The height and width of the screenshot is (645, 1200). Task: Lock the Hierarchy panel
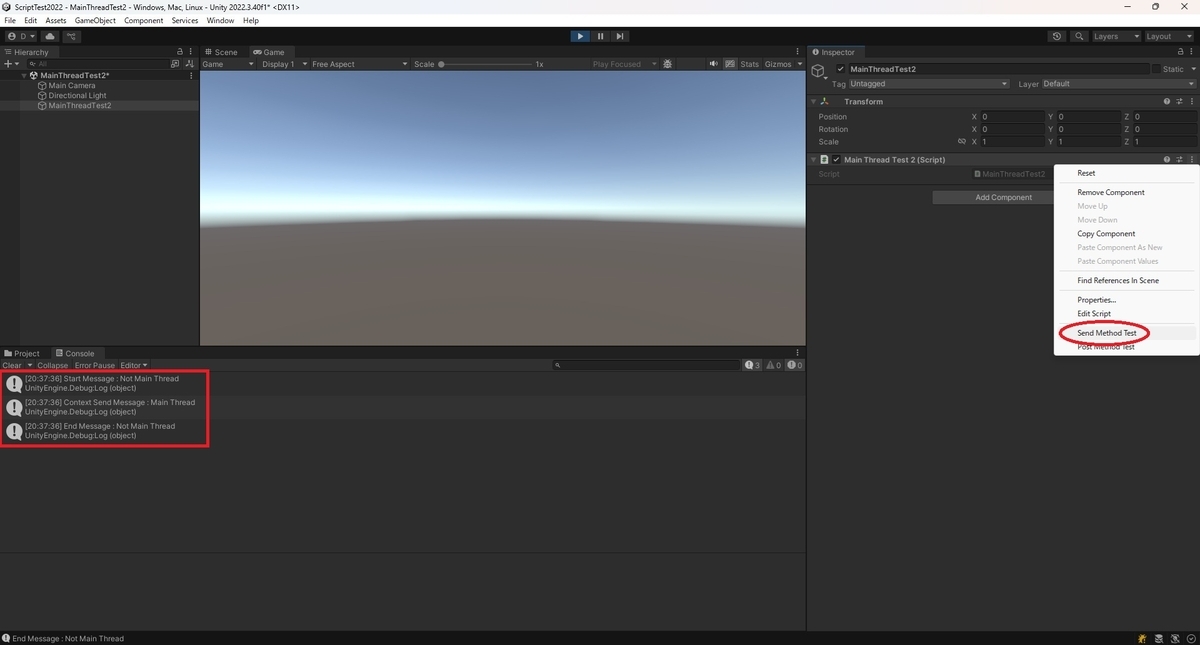[180, 52]
